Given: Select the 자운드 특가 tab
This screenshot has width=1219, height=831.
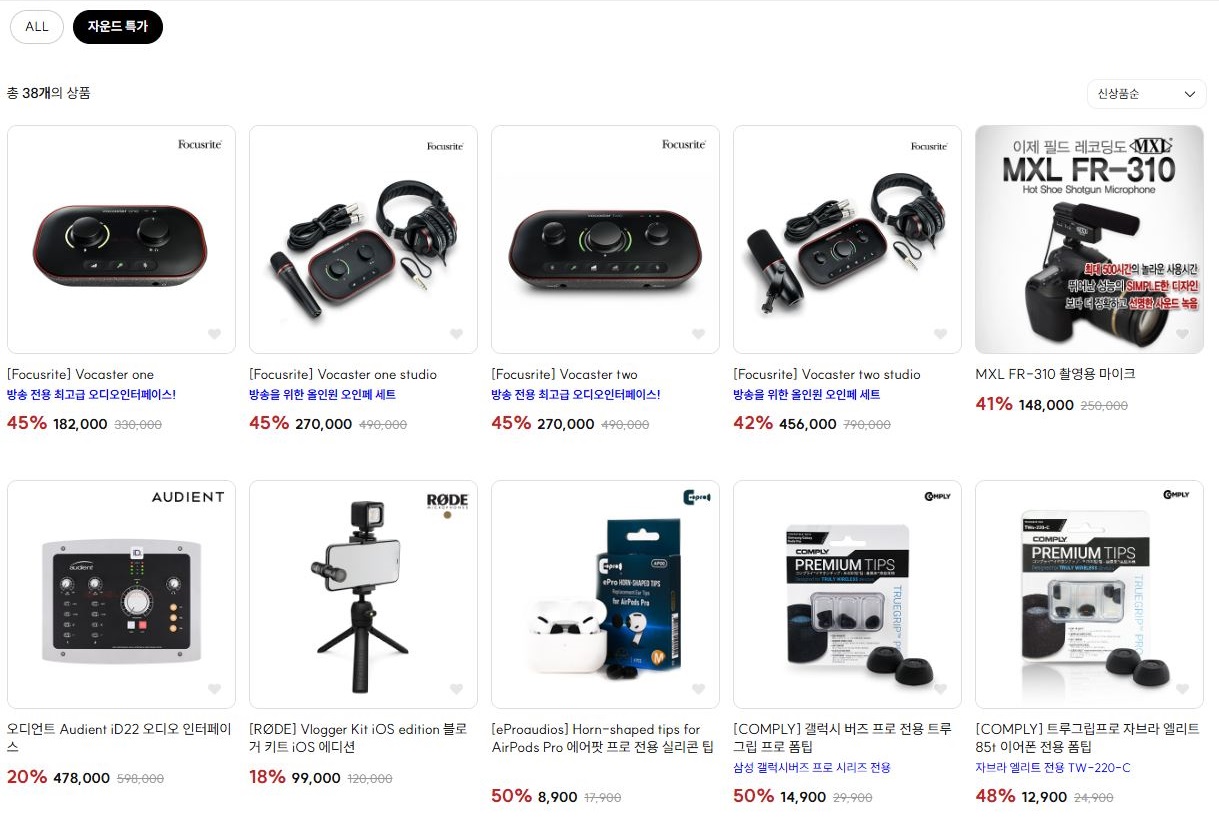Looking at the screenshot, I should [118, 27].
